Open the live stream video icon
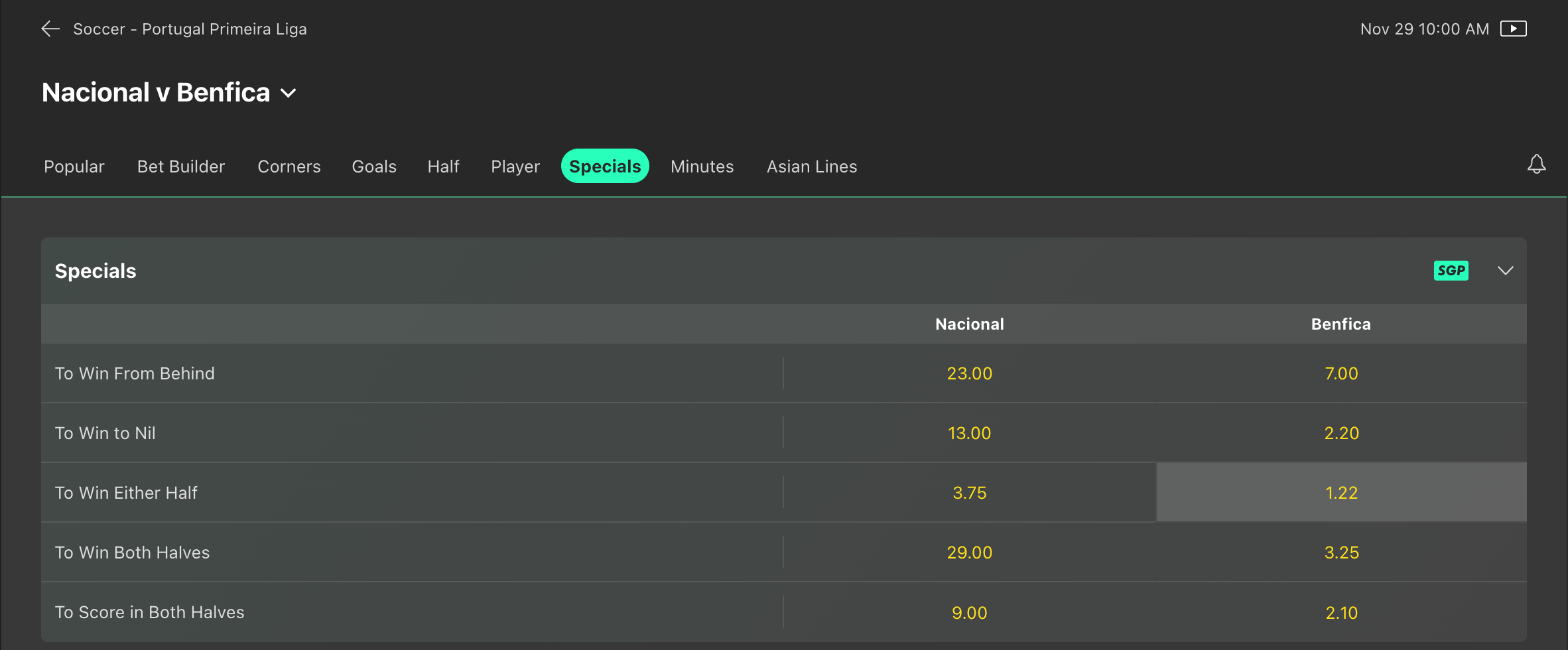Image resolution: width=1568 pixels, height=650 pixels. coord(1513,29)
